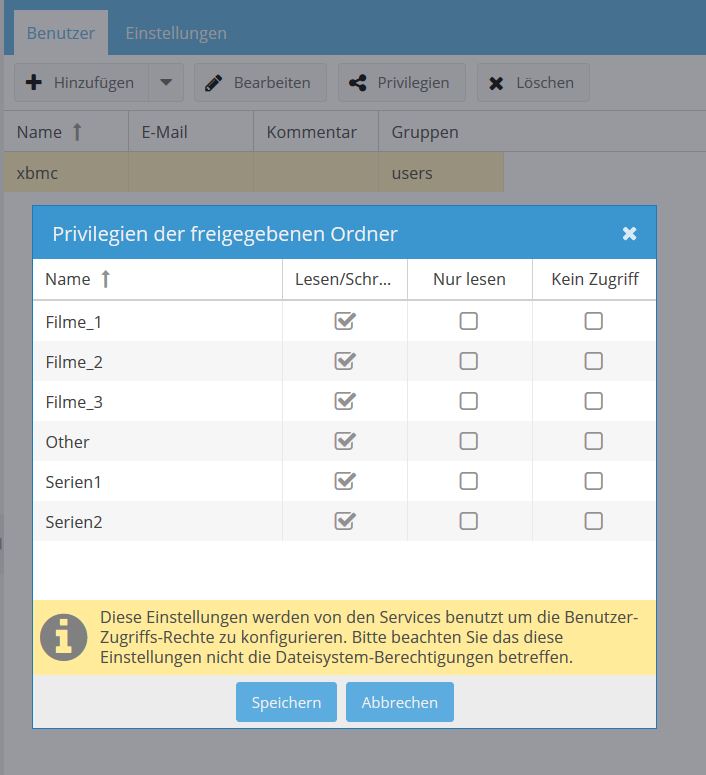
Task: Check Nur lesen for Filme_2
Action: click(469, 361)
